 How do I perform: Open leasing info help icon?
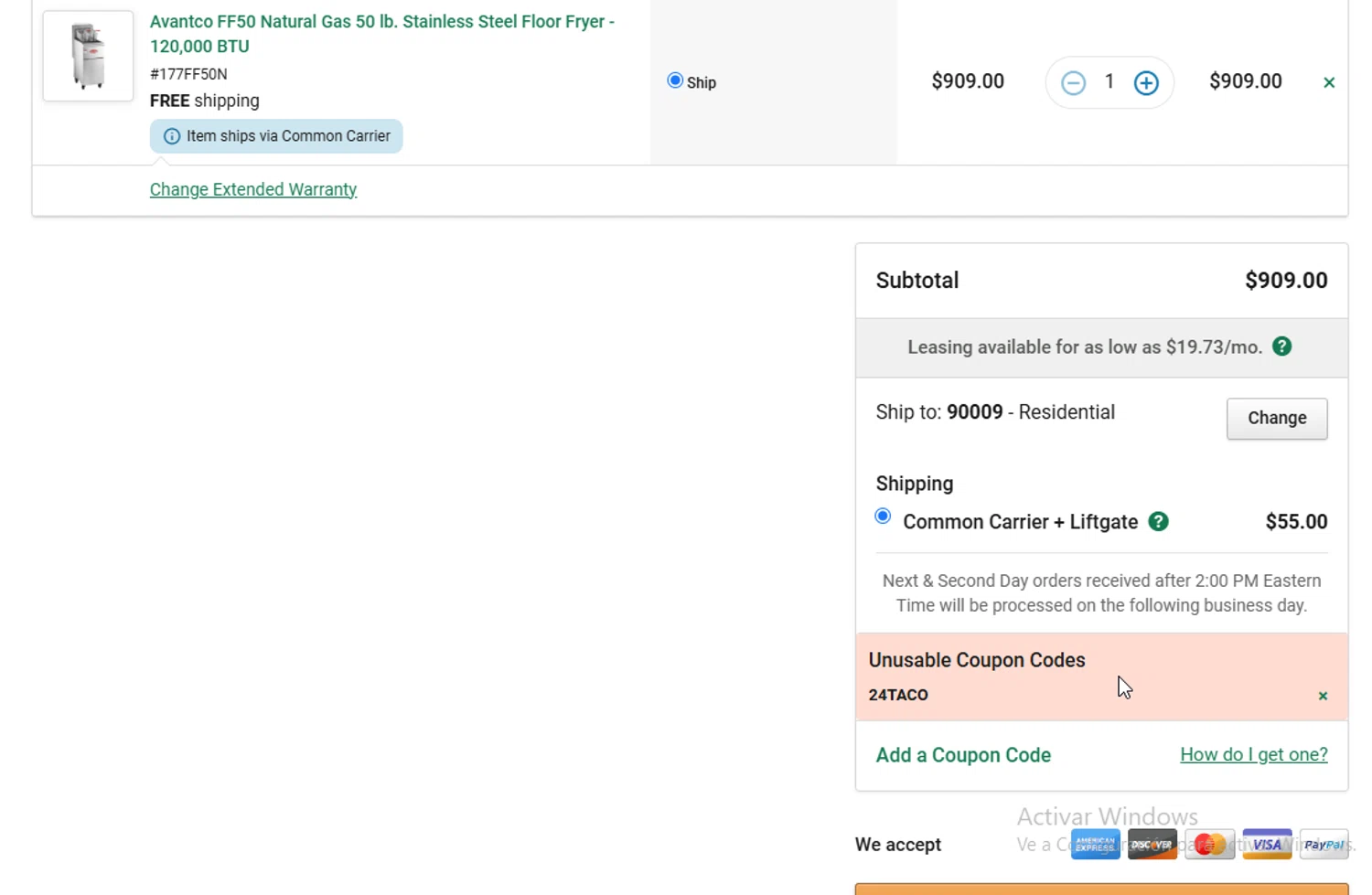pos(1282,346)
